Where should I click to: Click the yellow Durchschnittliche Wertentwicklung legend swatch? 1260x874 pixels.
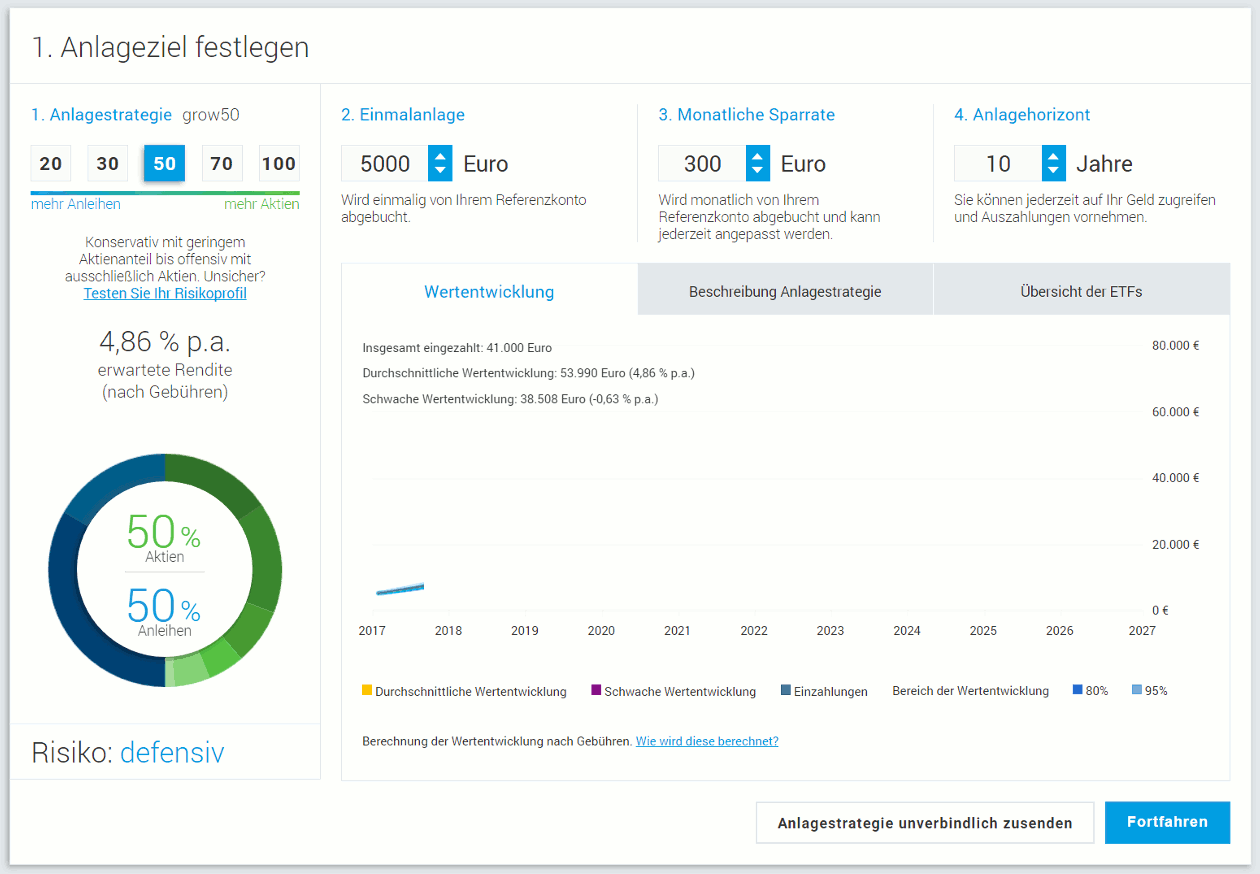367,690
